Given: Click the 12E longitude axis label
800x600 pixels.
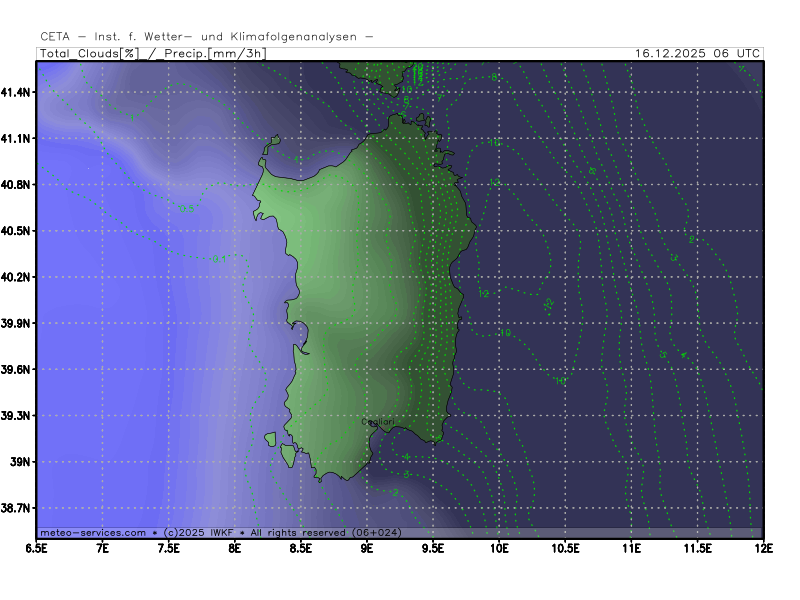Looking at the screenshot, I should 763,549.
